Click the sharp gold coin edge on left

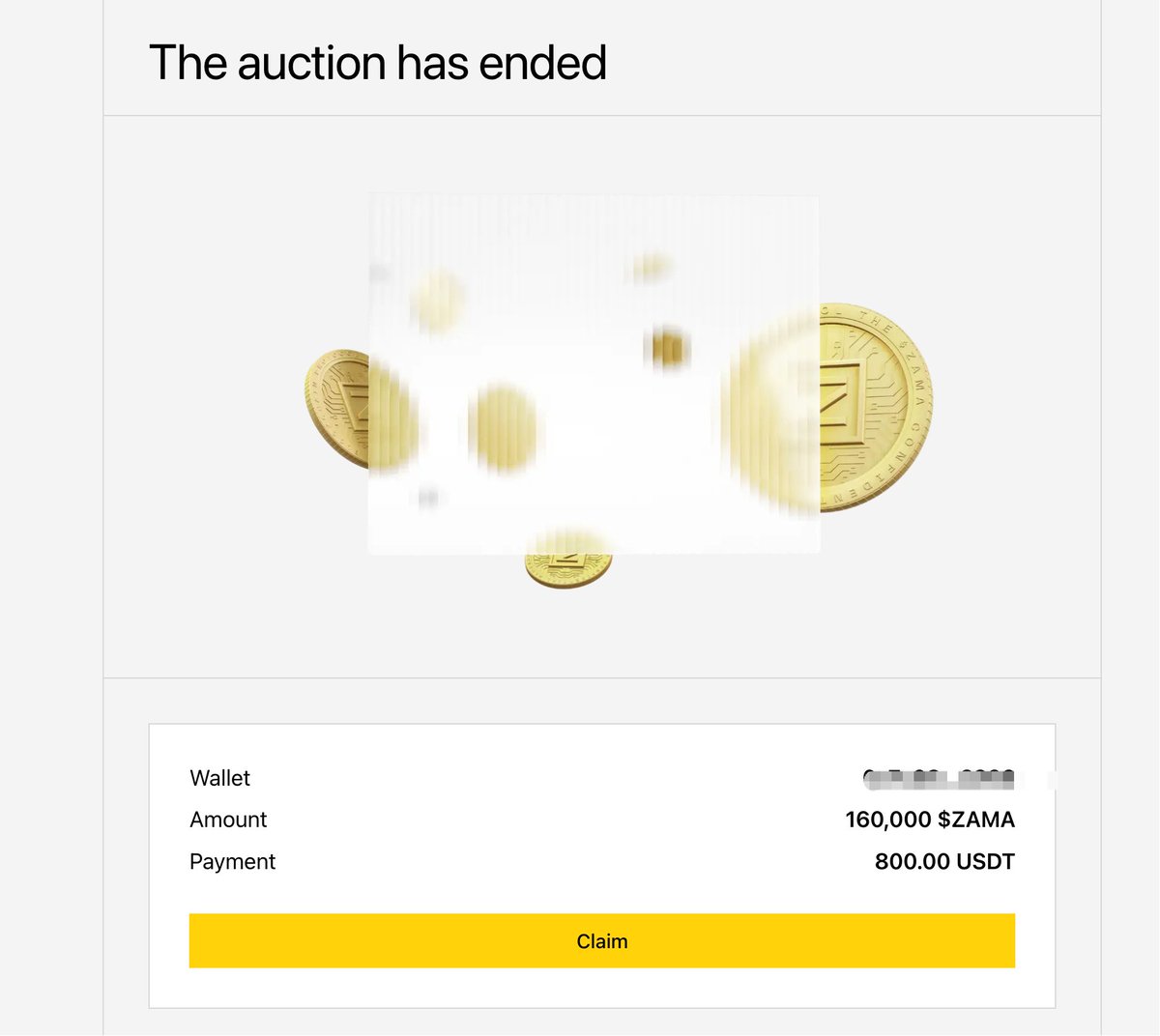click(x=336, y=406)
